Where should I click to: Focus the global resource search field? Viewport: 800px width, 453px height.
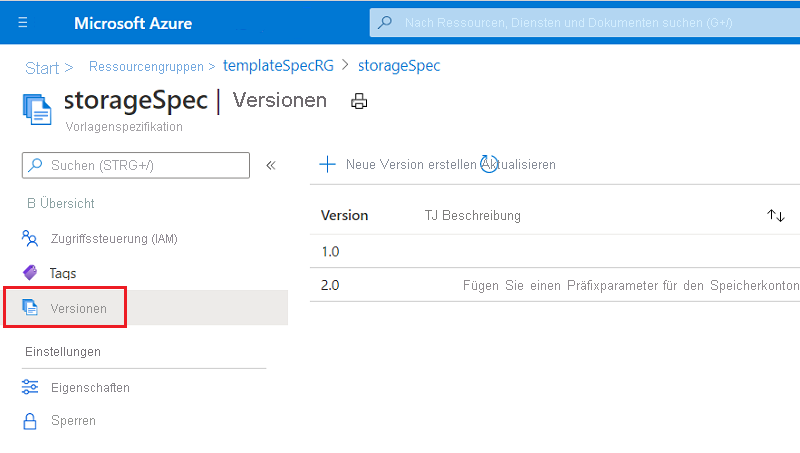[x=585, y=22]
